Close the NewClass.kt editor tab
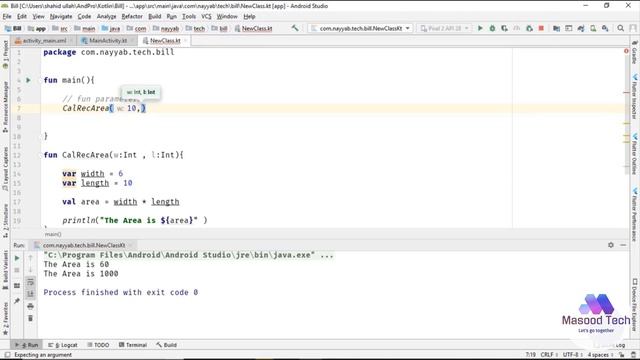Image resolution: width=640 pixels, height=360 pixels. pos(185,40)
